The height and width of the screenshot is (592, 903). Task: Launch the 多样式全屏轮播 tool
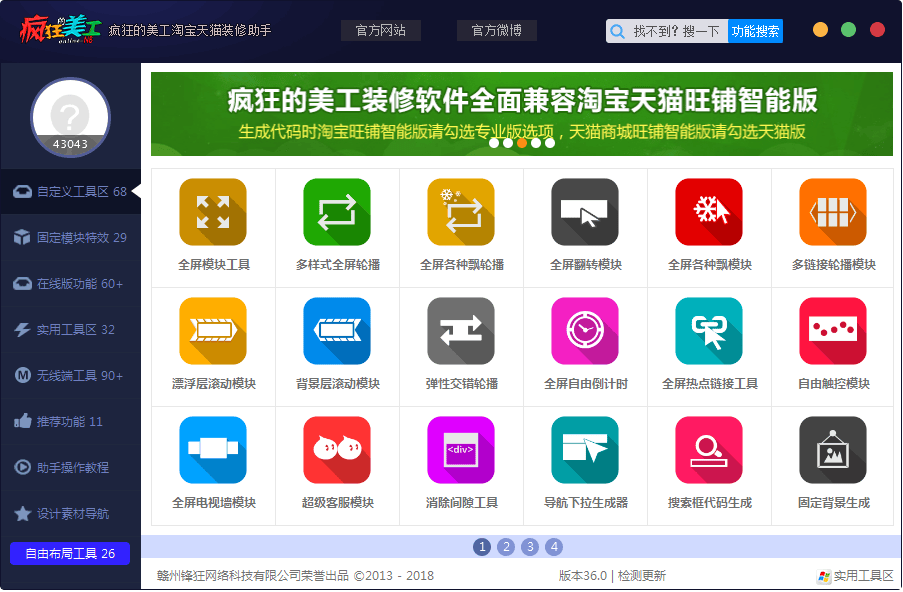point(337,212)
